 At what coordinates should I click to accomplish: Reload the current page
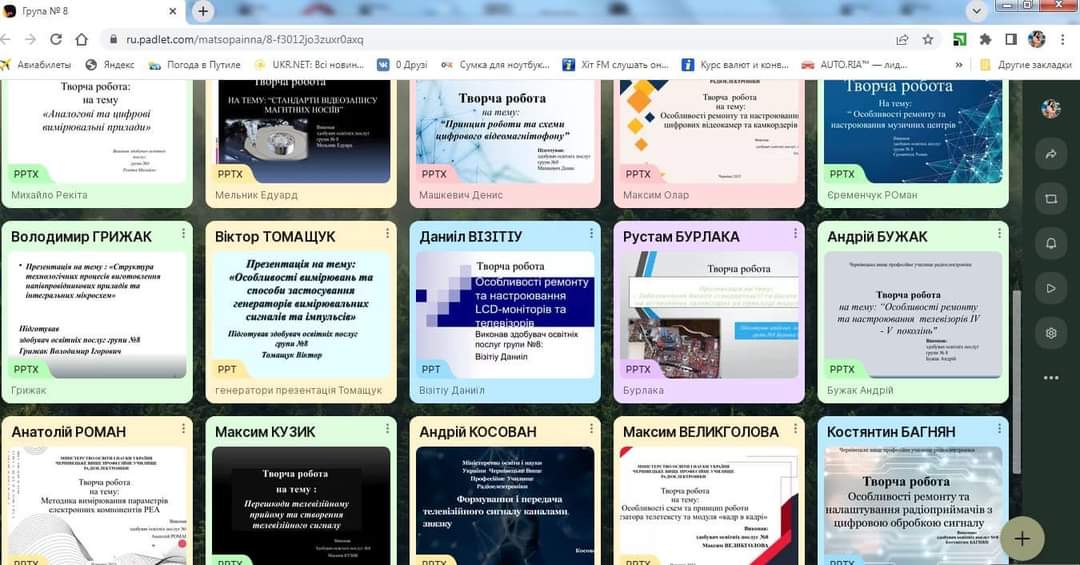pyautogui.click(x=56, y=39)
